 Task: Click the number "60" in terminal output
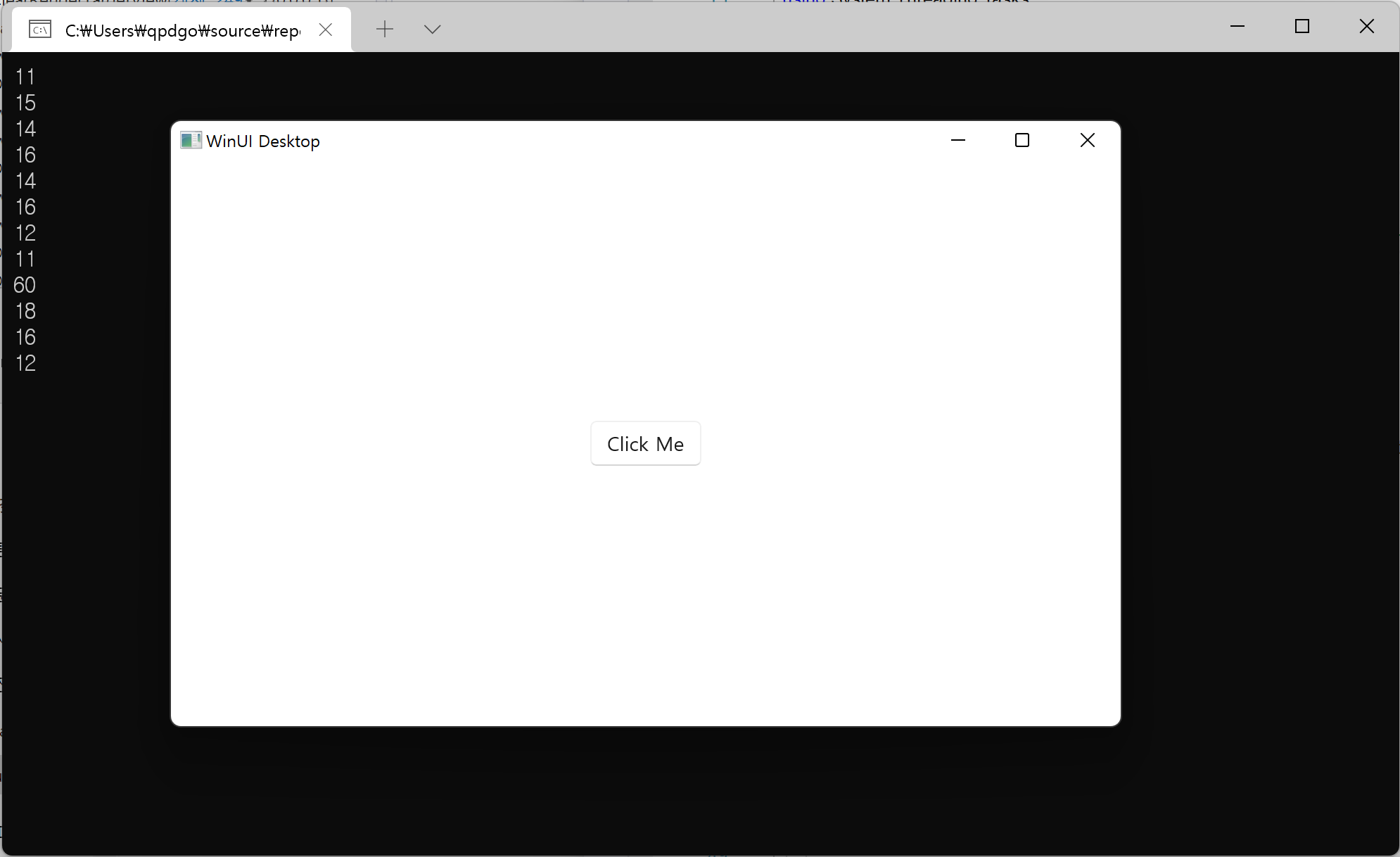pyautogui.click(x=25, y=285)
